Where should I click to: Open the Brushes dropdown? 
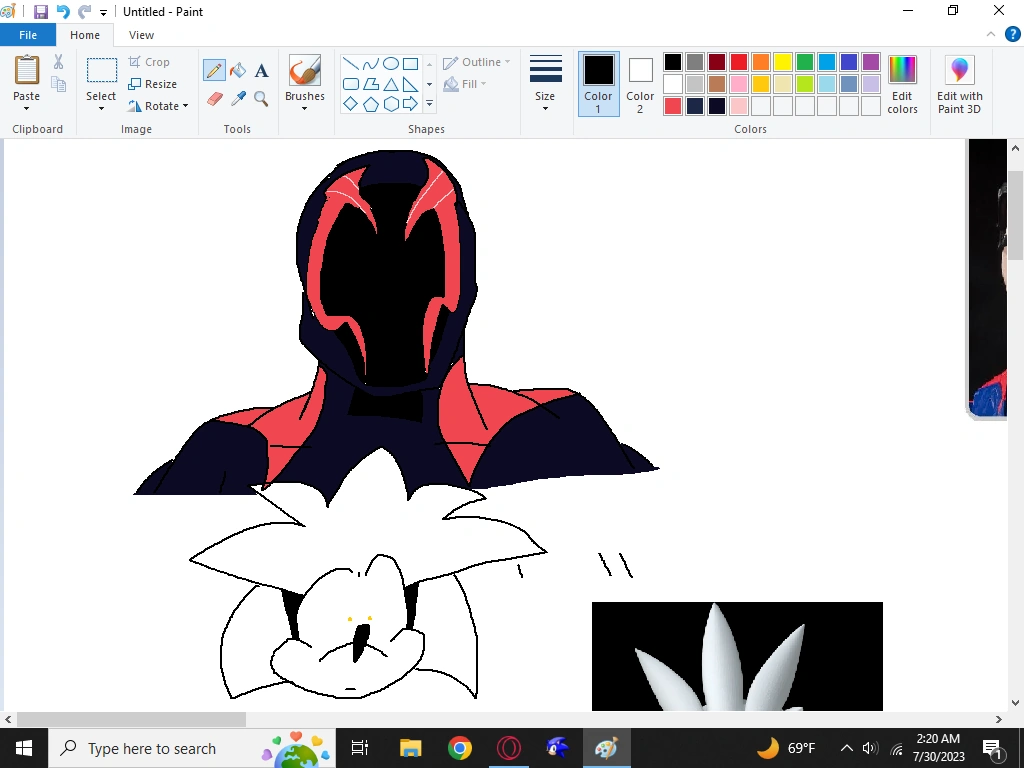coord(305,84)
